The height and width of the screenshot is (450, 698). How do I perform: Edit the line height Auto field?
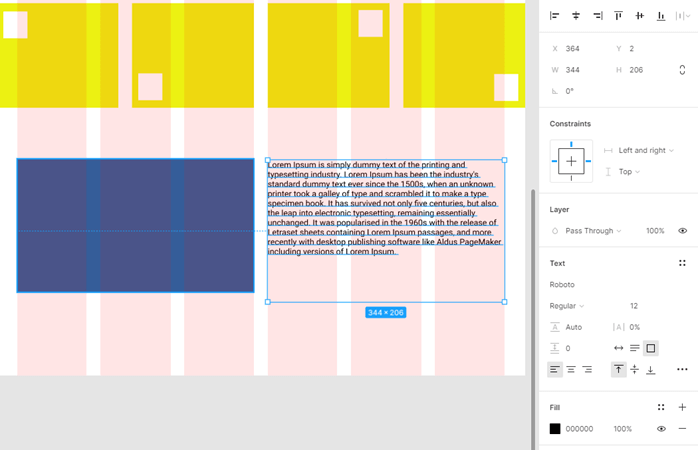(576, 327)
